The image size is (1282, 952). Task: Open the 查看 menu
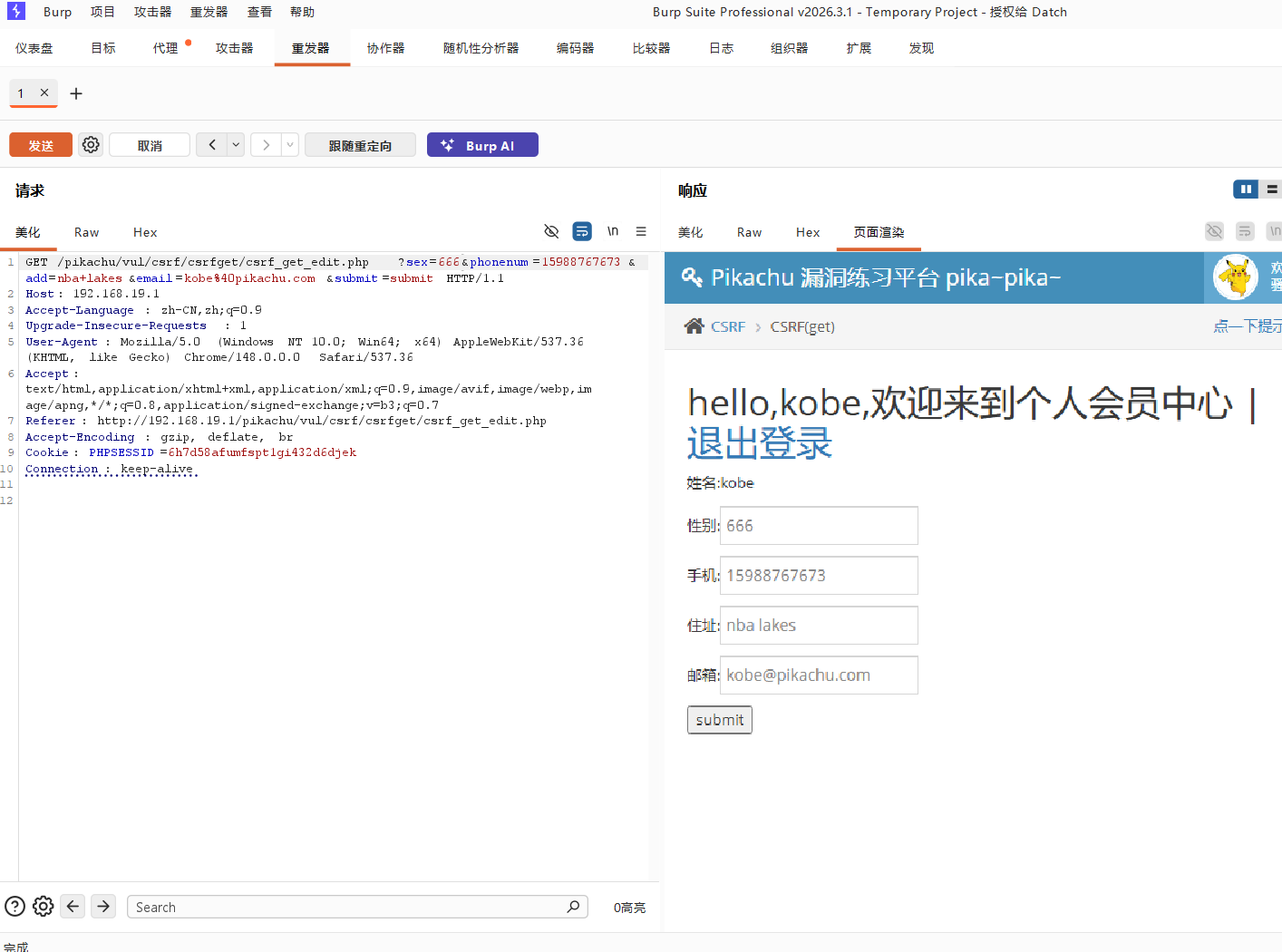pos(259,12)
